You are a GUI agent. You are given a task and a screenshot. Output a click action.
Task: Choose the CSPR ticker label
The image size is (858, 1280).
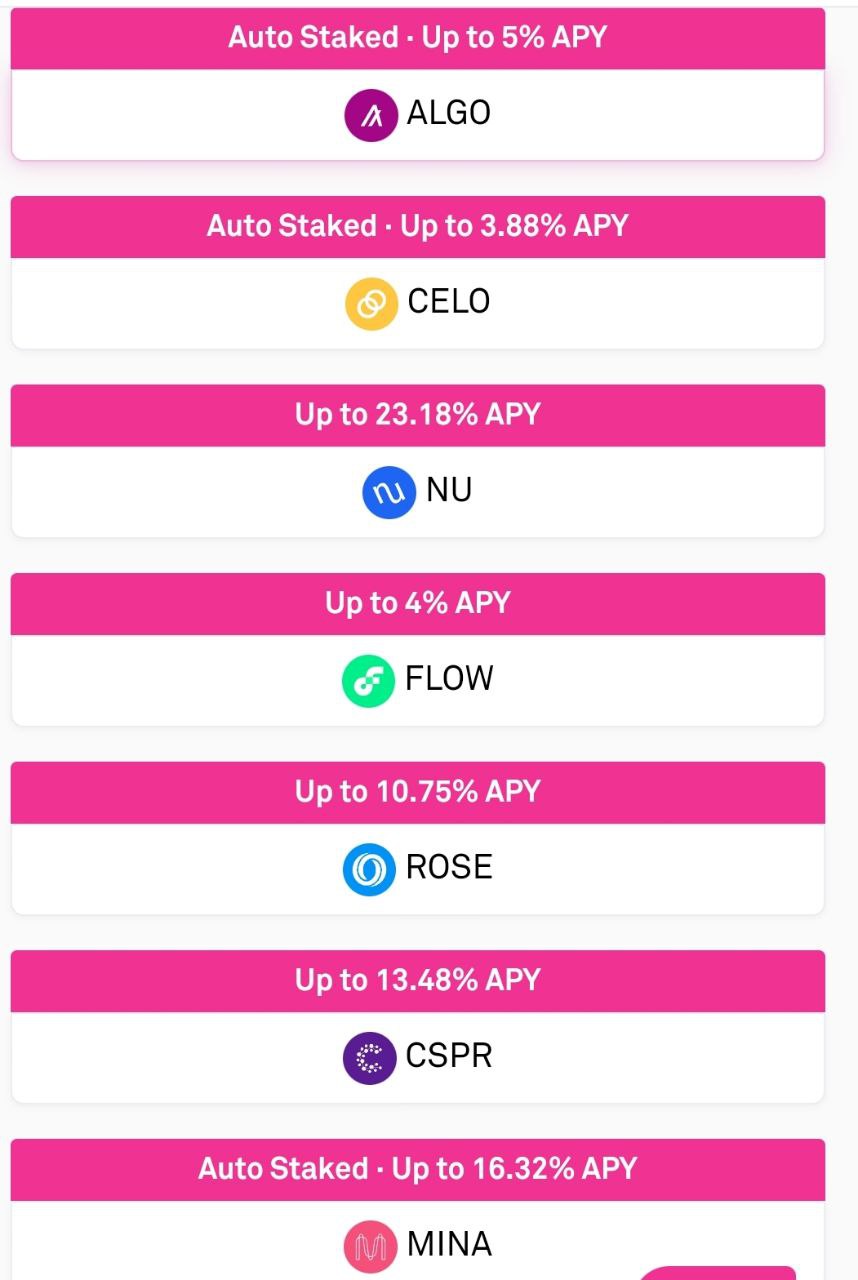pyautogui.click(x=449, y=1056)
